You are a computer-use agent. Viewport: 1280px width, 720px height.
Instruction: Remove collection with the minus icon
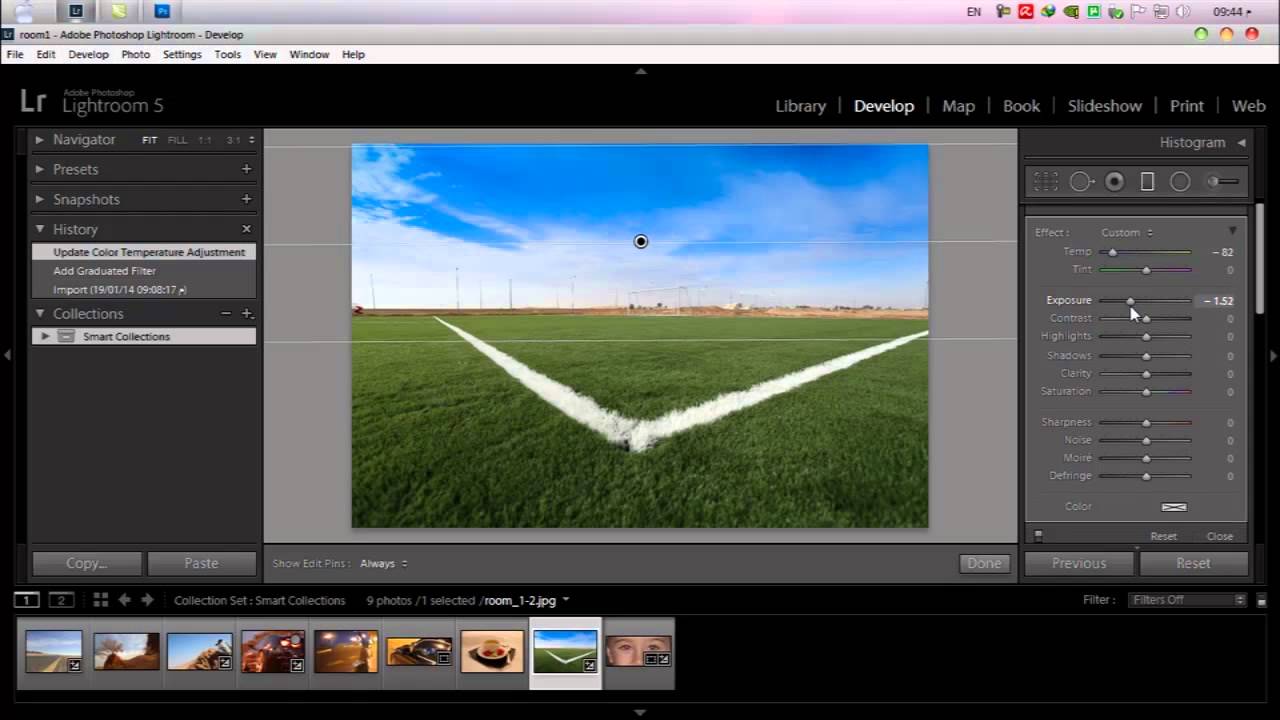pos(226,313)
